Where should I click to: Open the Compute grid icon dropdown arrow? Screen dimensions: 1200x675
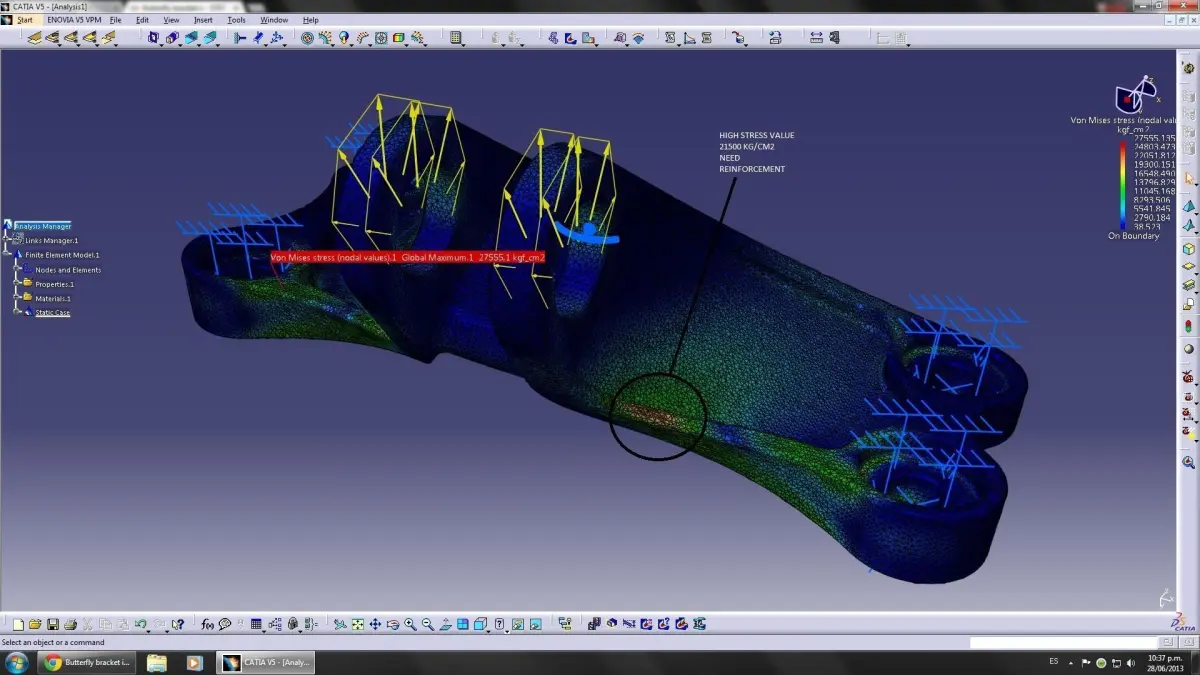464,44
